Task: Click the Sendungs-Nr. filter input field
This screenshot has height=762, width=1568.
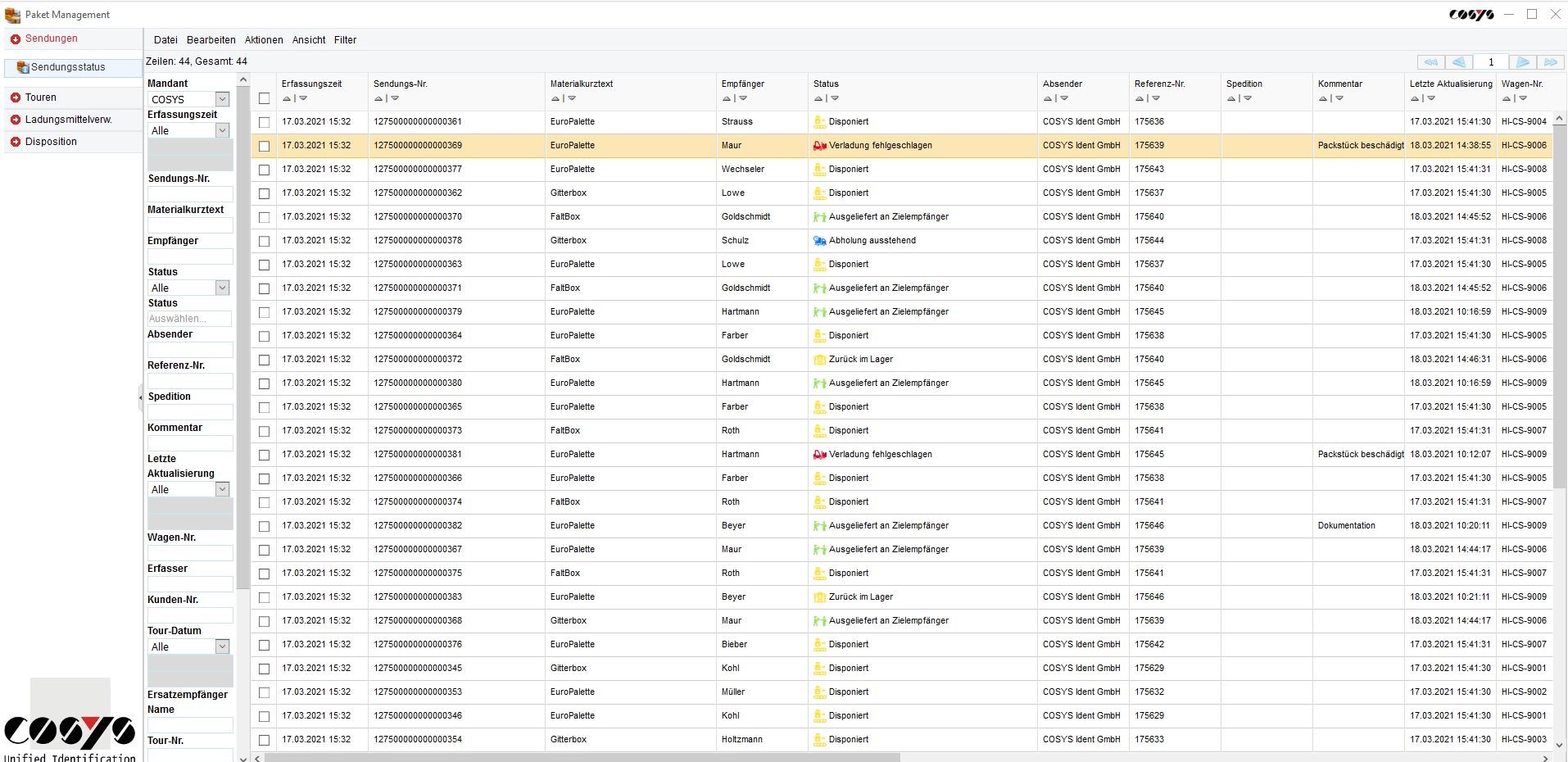Action: click(189, 194)
